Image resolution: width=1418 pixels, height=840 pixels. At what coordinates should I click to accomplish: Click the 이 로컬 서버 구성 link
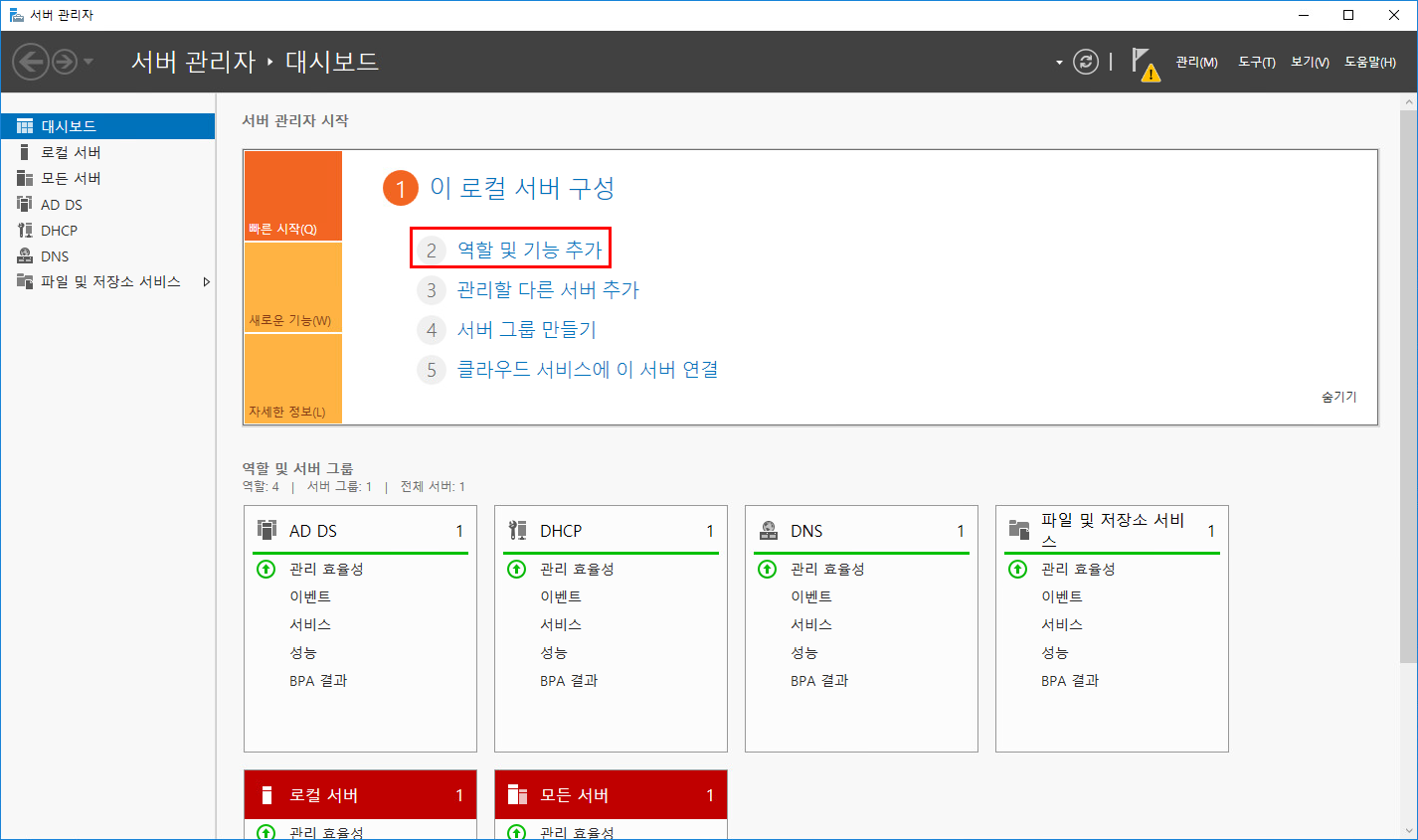point(522,188)
